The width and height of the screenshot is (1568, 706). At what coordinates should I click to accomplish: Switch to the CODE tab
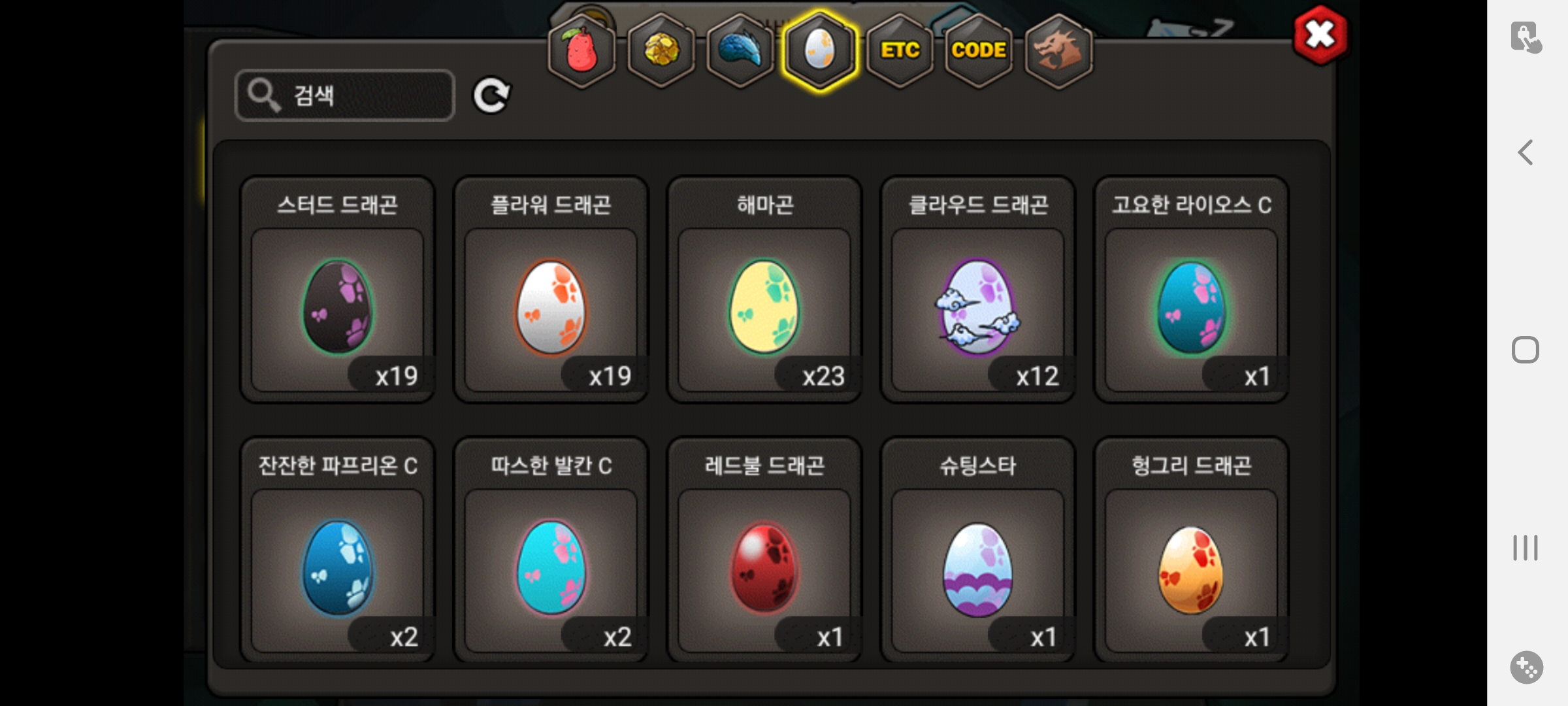tap(979, 51)
